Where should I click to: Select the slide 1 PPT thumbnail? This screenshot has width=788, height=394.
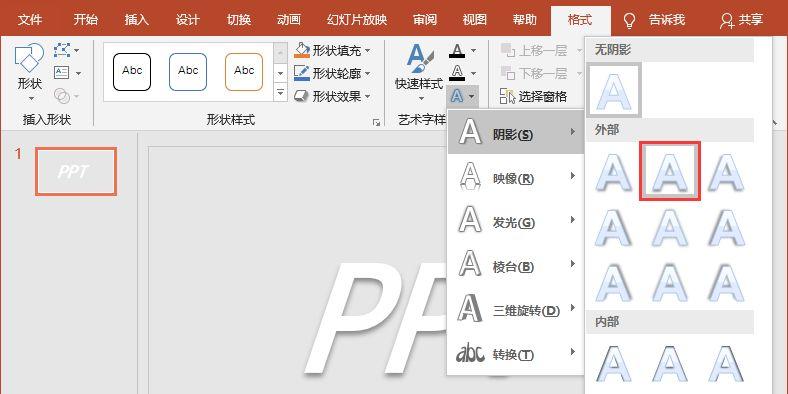click(76, 171)
